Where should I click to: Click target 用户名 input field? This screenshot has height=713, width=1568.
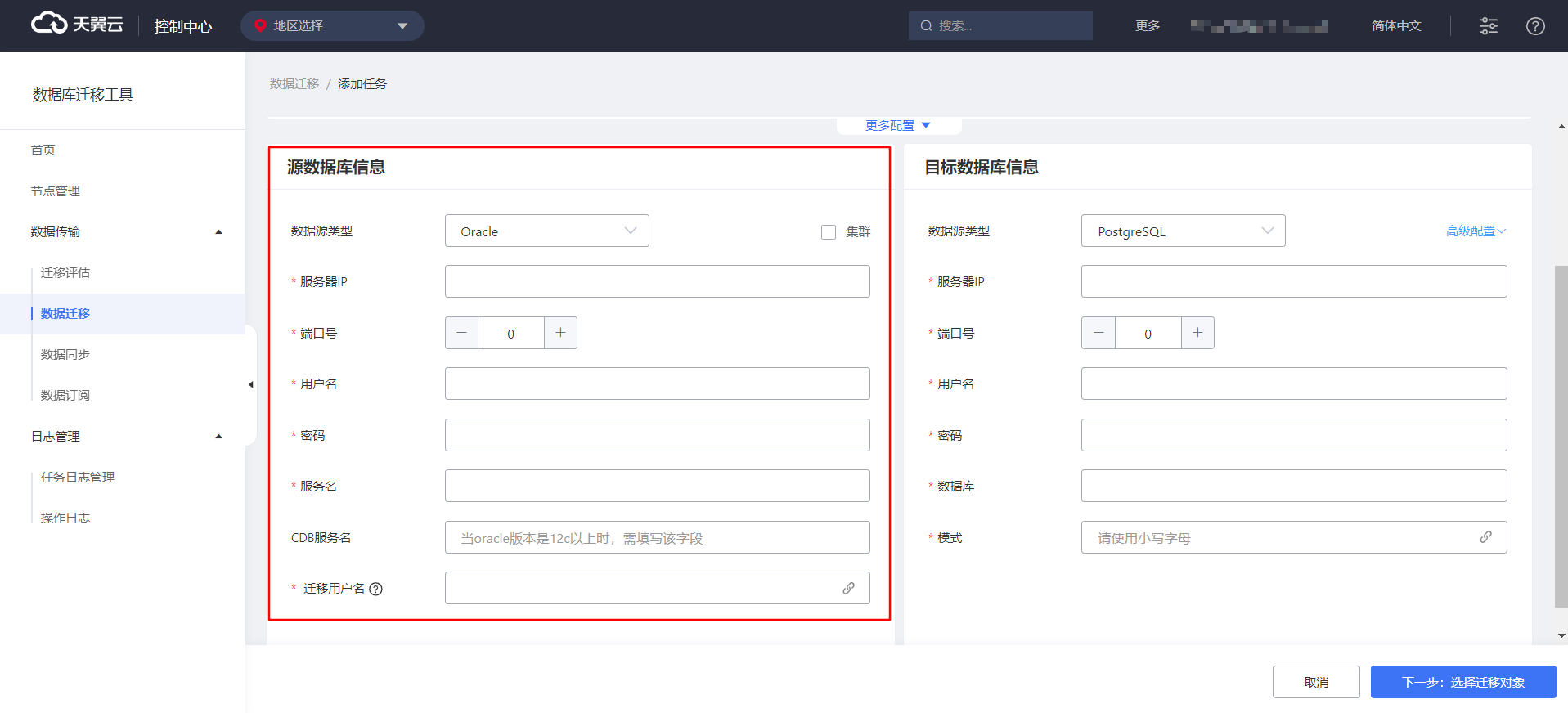point(1294,383)
